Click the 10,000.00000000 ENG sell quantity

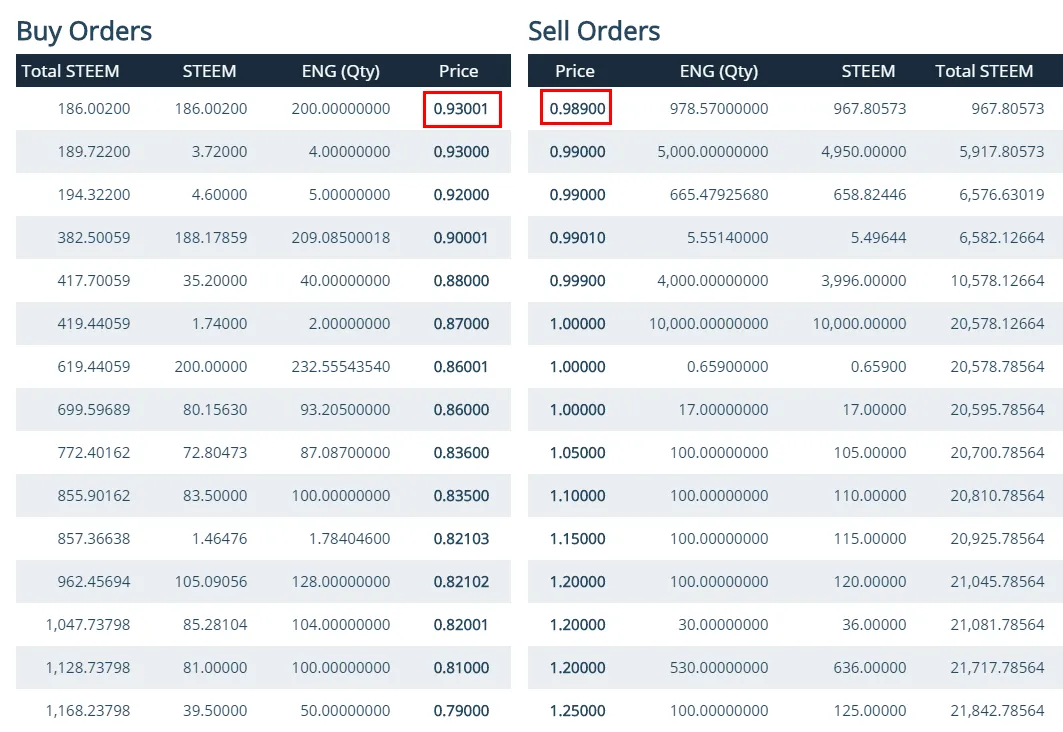pyautogui.click(x=709, y=324)
